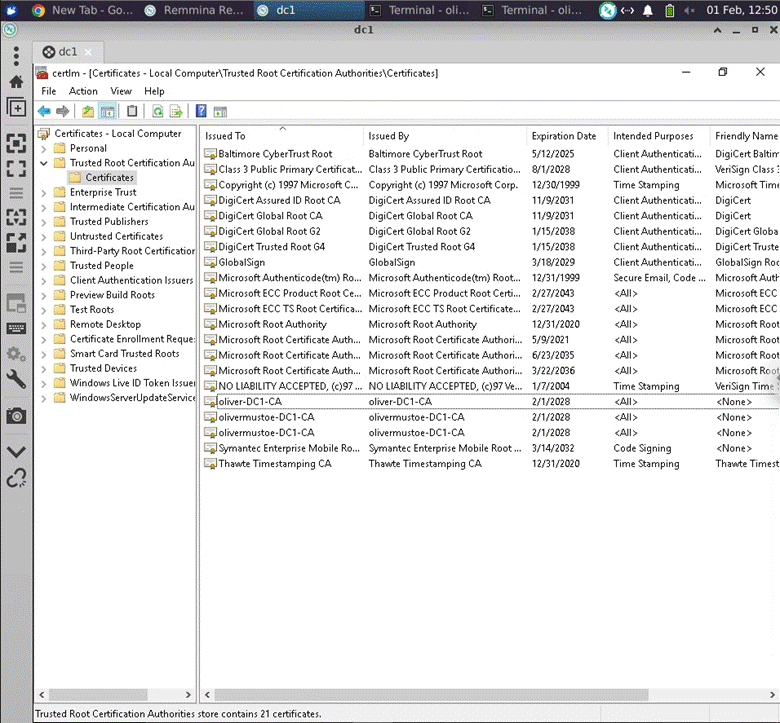This screenshot has width=780, height=723.
Task: Select DigiCert Trusted Root G4 certificate
Action: (x=272, y=247)
